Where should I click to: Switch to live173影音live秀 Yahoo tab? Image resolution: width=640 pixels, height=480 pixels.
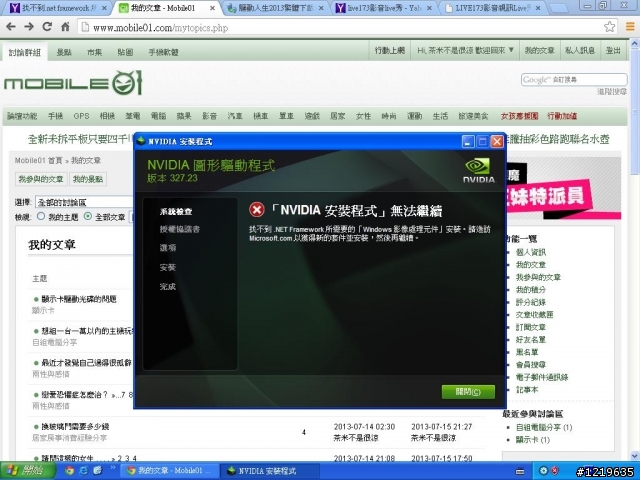click(x=384, y=8)
